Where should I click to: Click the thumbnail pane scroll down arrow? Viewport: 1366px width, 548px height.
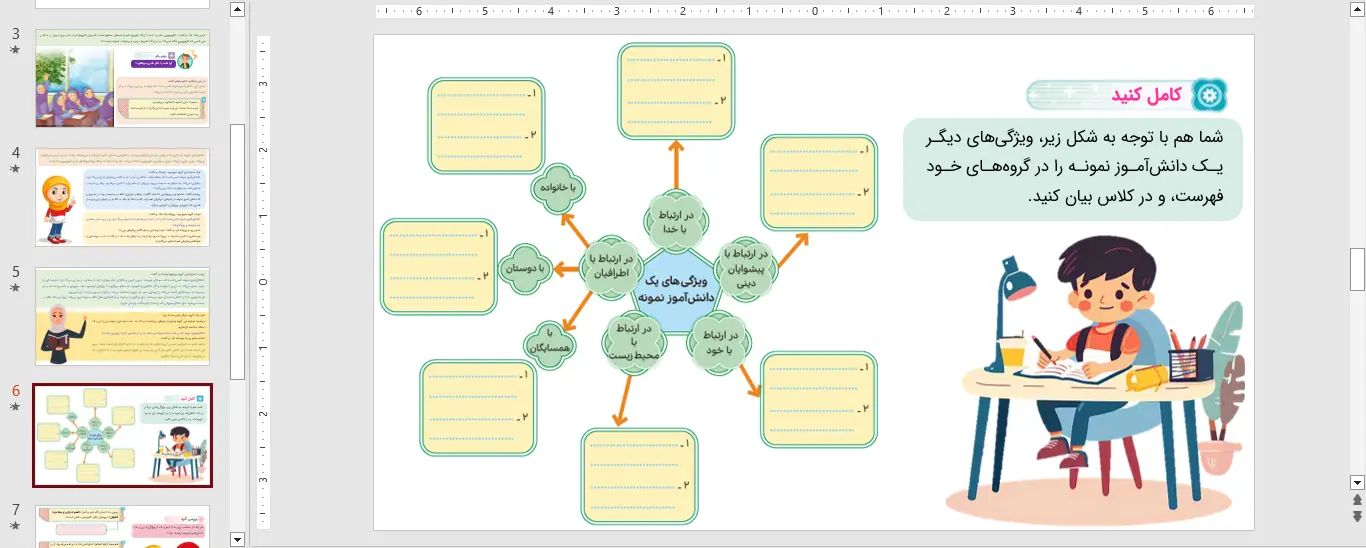point(237,539)
